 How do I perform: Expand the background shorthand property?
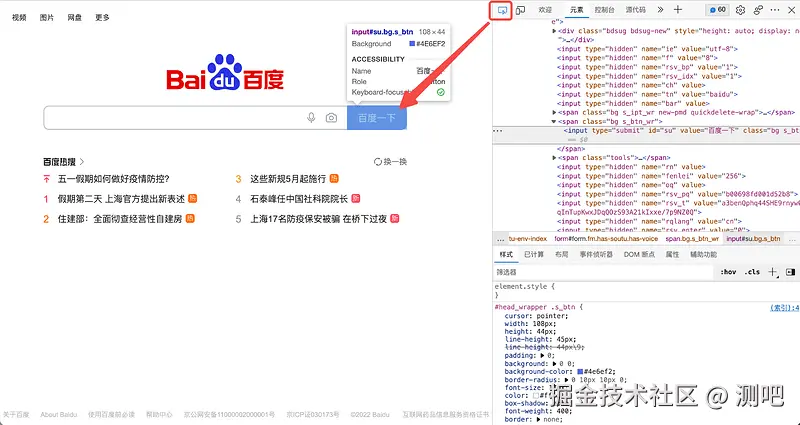point(555,364)
